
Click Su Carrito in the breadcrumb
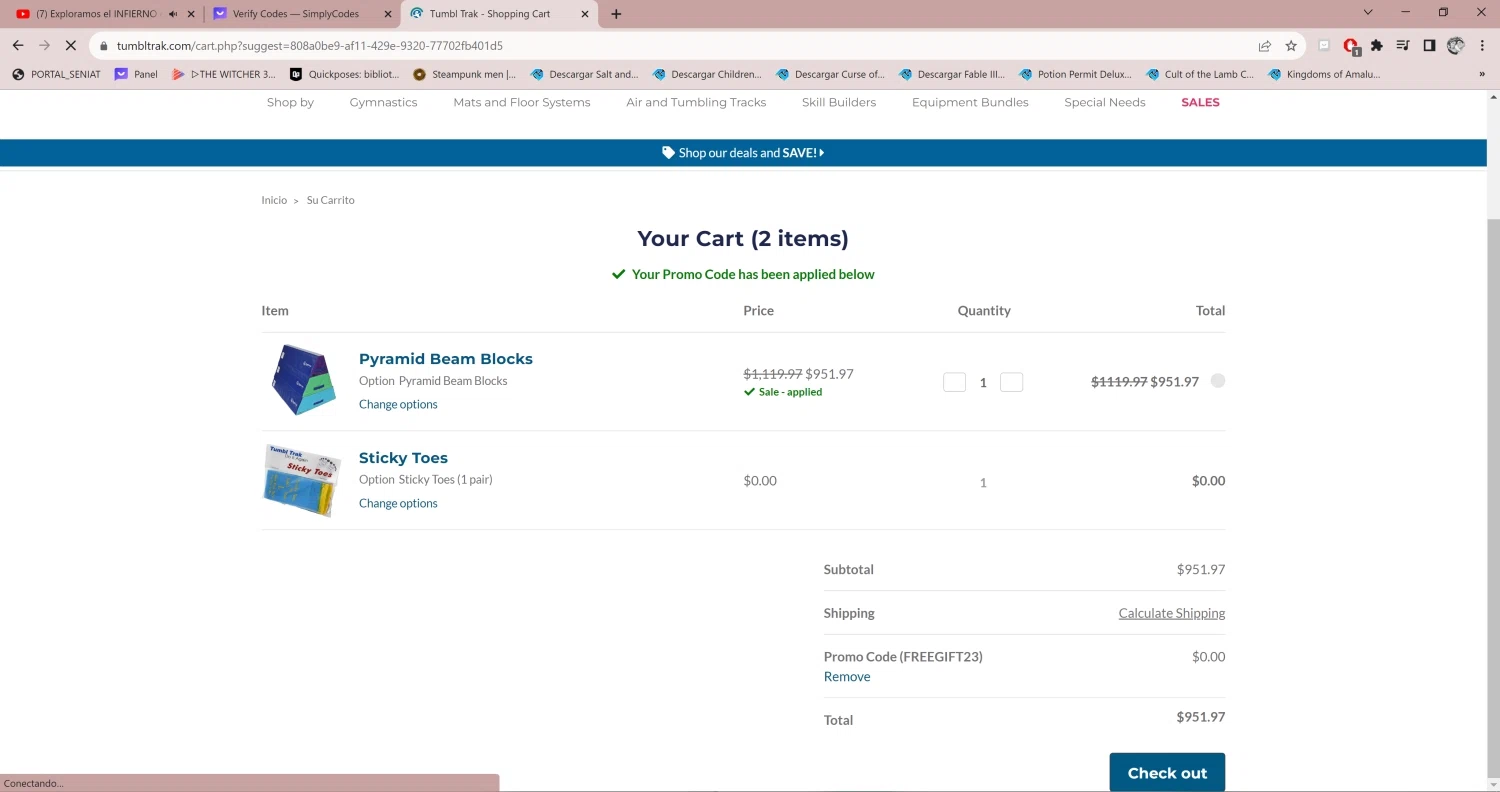point(330,200)
